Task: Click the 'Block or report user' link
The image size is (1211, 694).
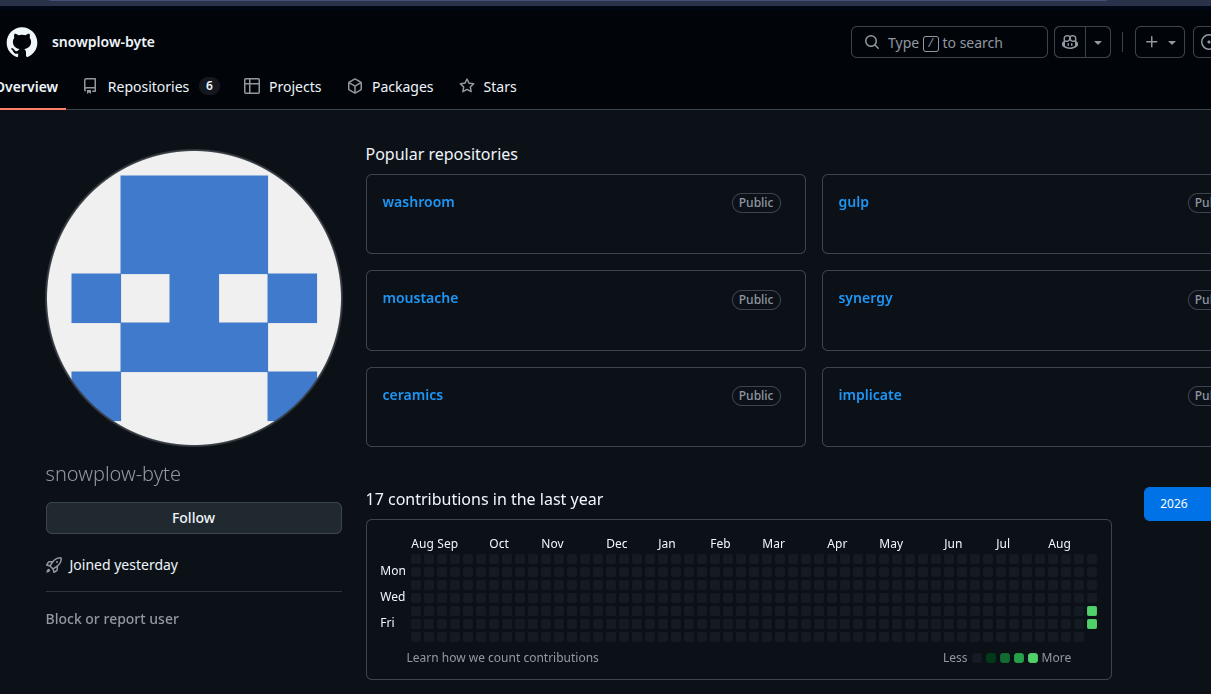Action: pyautogui.click(x=112, y=619)
